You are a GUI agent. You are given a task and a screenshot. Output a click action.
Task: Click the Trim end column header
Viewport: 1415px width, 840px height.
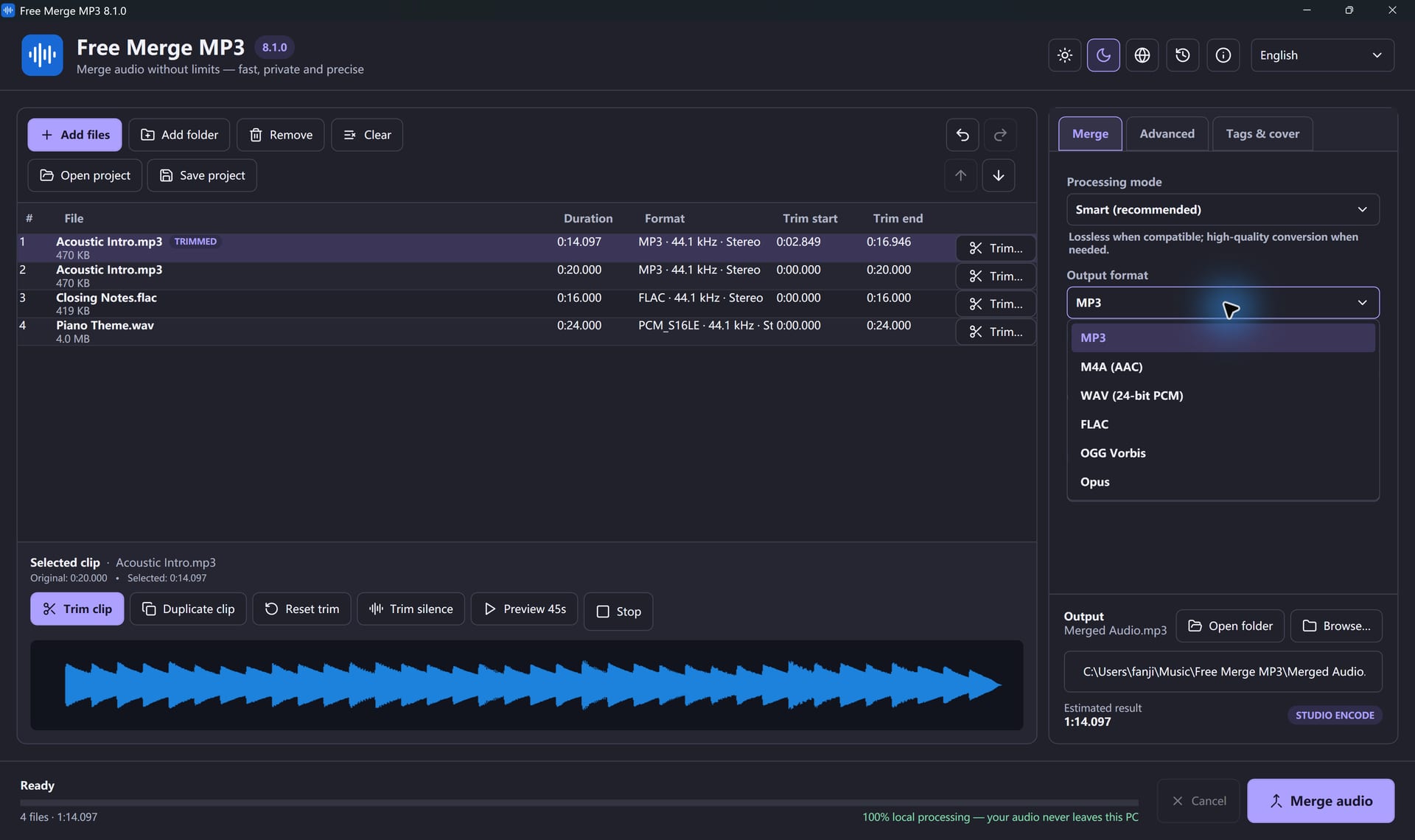(898, 218)
